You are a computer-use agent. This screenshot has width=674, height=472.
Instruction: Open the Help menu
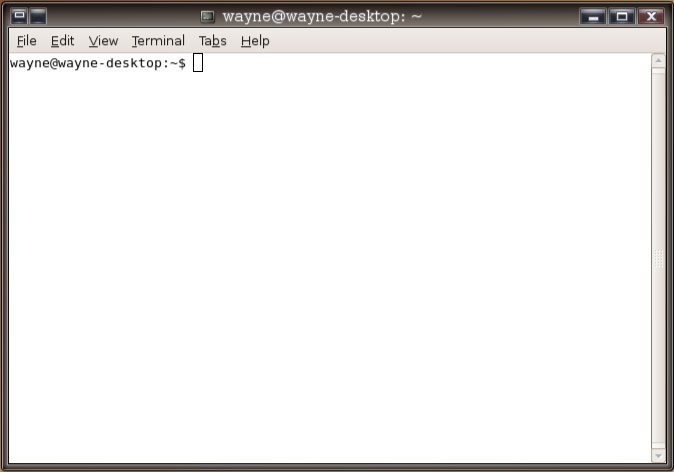255,41
